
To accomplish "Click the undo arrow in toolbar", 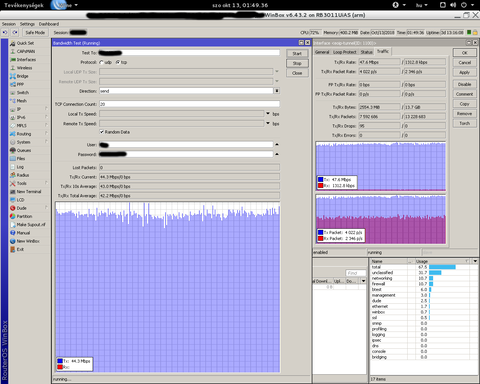I will (5, 33).
